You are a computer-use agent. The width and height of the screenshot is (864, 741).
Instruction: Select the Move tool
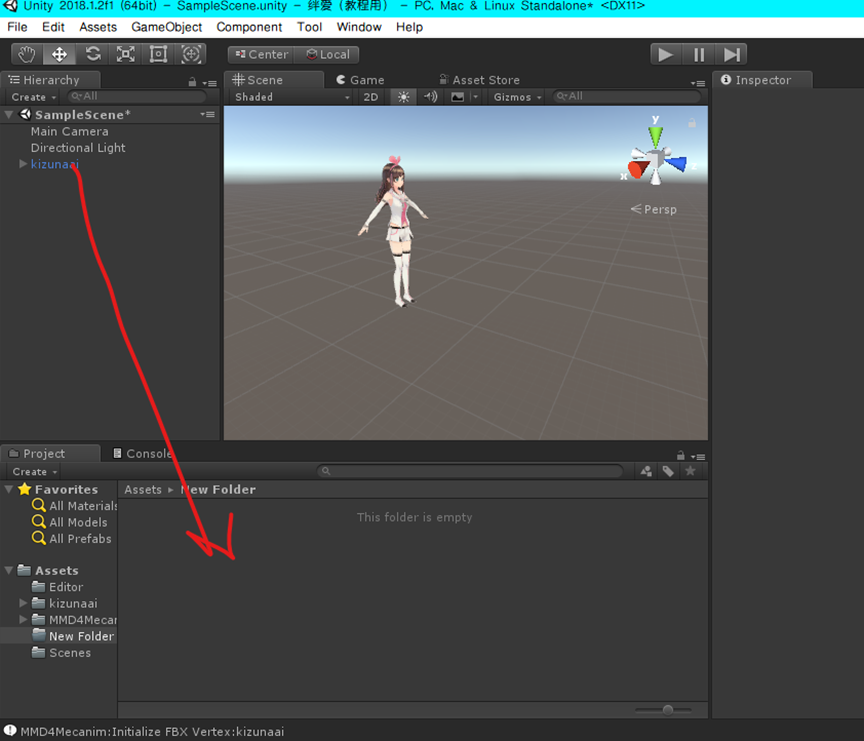click(60, 54)
